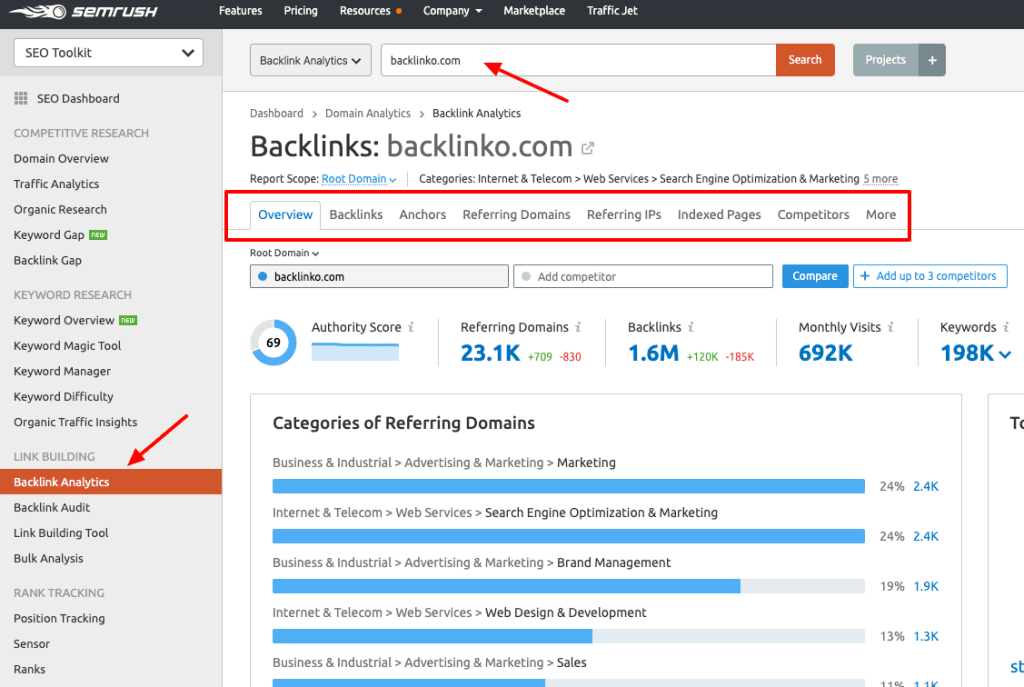Screen dimensions: 1024x687
Task: Click 1.6M Backlinks value
Action: point(654,353)
